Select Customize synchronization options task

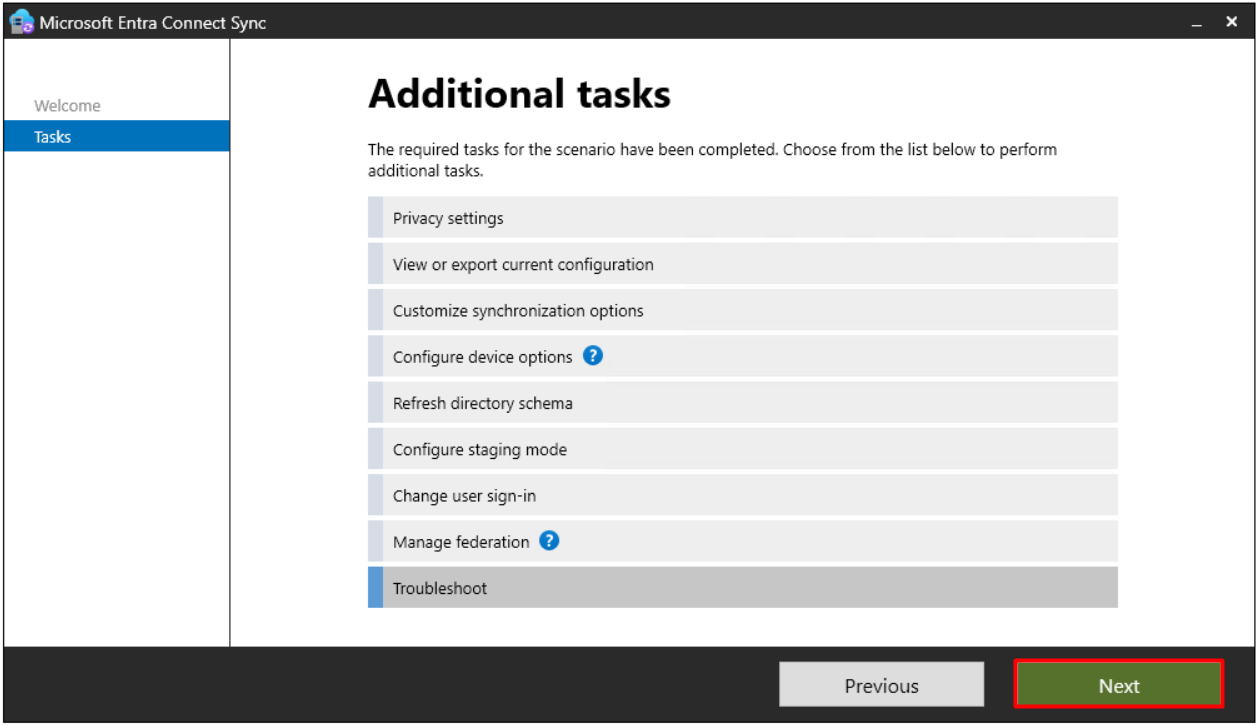click(743, 310)
